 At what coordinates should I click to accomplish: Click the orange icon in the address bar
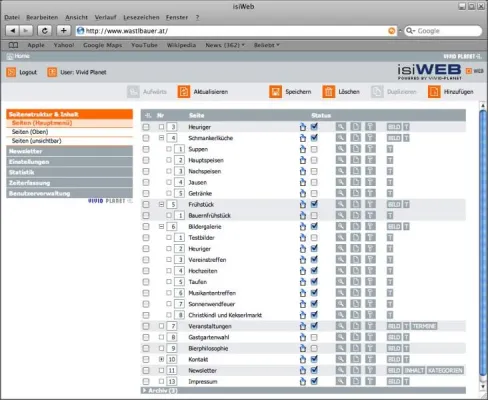[392, 31]
